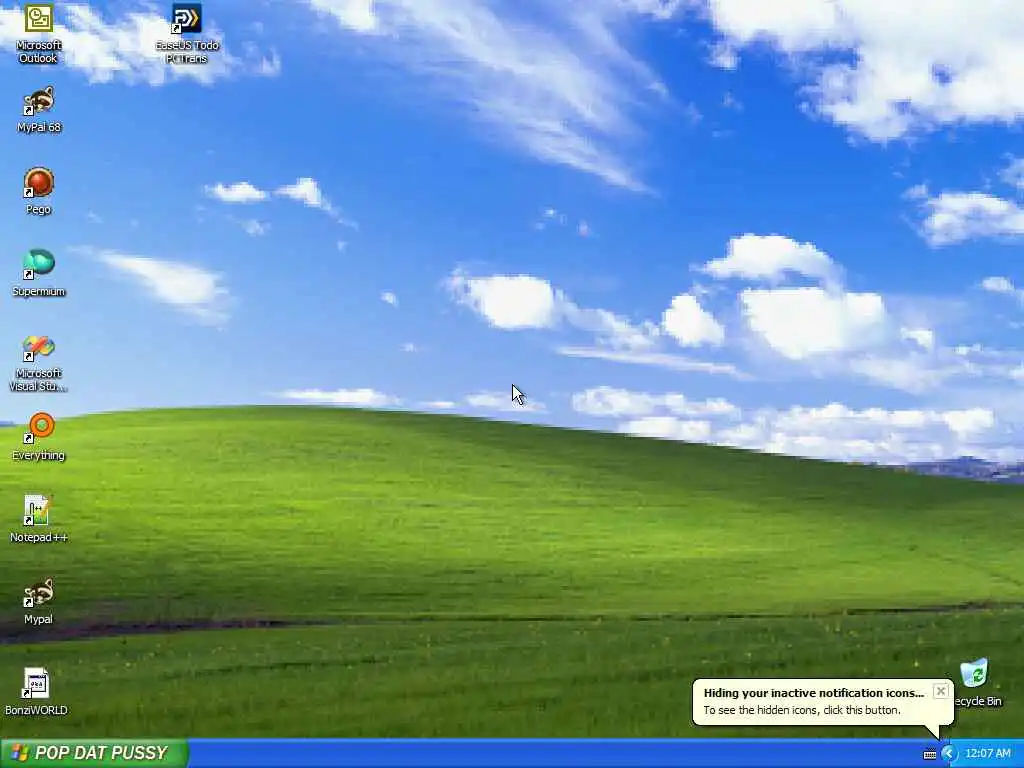Select the Recycle Bin icon

coord(977,683)
